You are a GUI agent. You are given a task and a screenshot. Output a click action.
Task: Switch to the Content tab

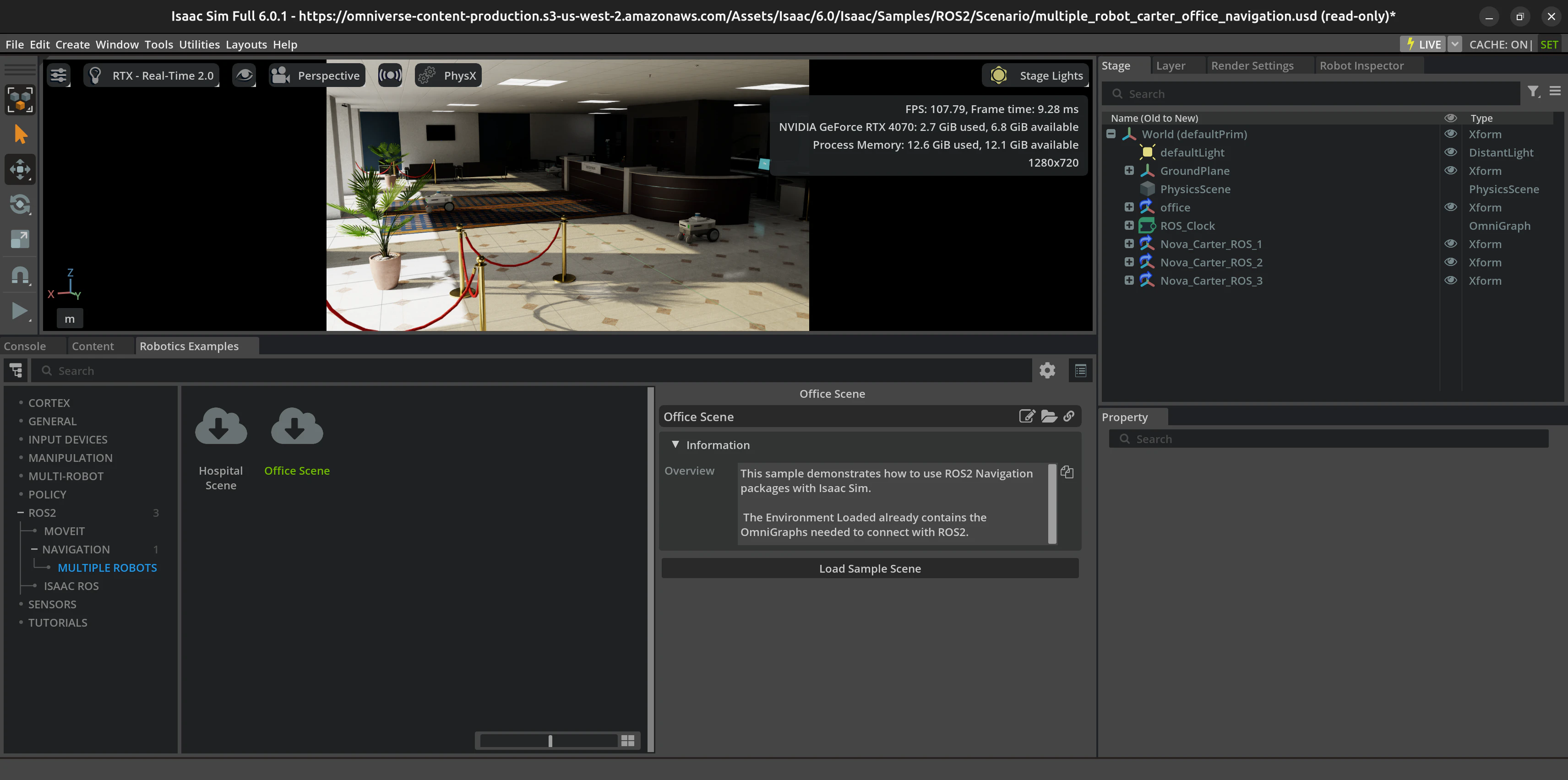pyautogui.click(x=93, y=346)
